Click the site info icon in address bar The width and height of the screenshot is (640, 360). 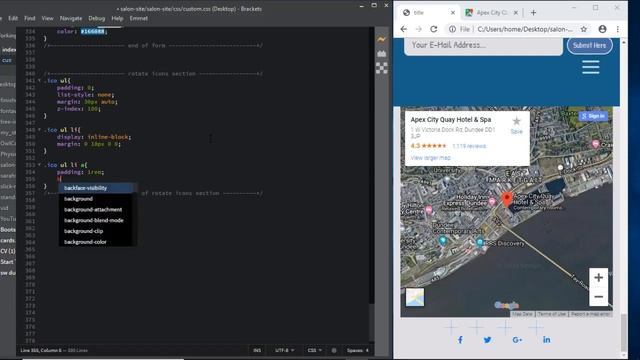tap(452, 29)
